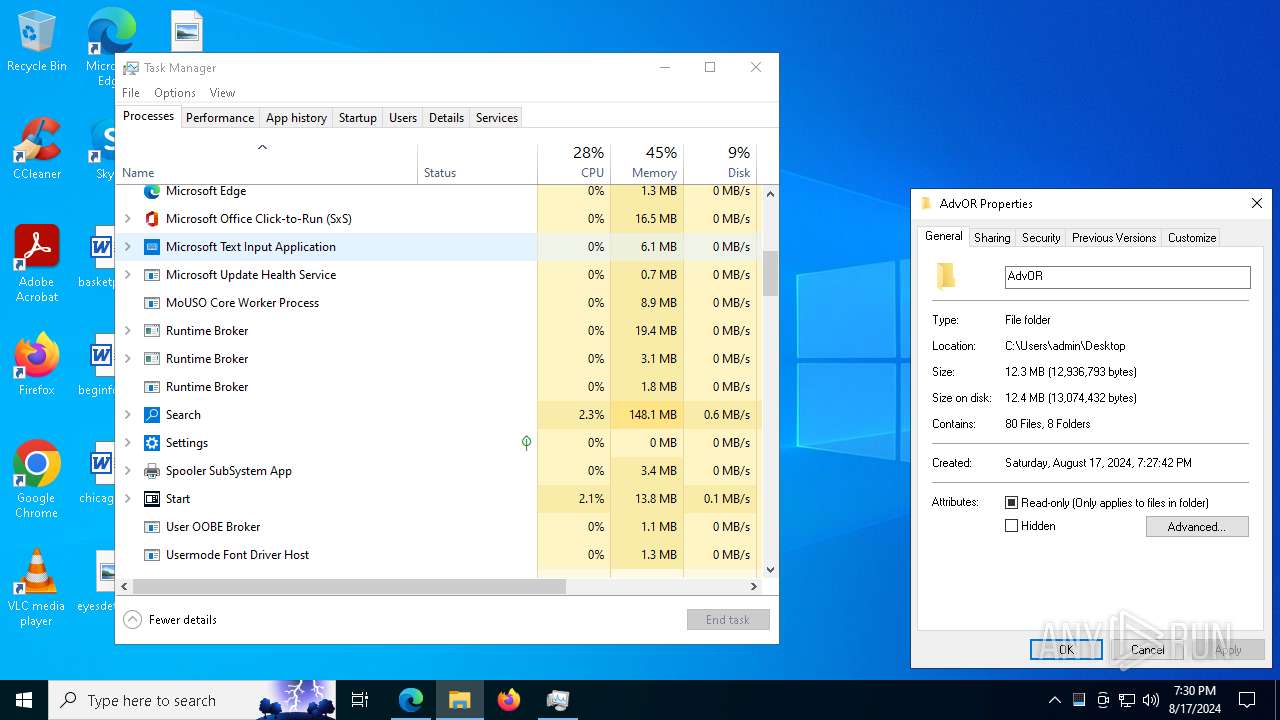Open the Security tab in AdvOR Properties
1280x720 pixels.
(x=1041, y=238)
